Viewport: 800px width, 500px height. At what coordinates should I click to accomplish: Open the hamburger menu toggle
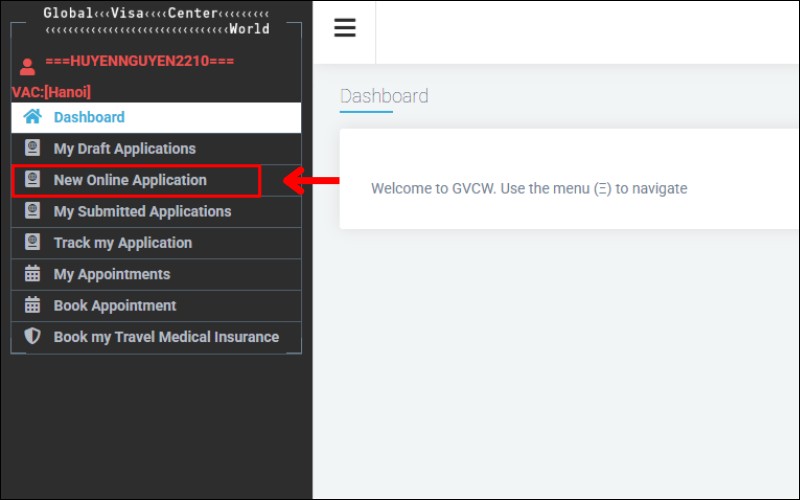(x=345, y=28)
